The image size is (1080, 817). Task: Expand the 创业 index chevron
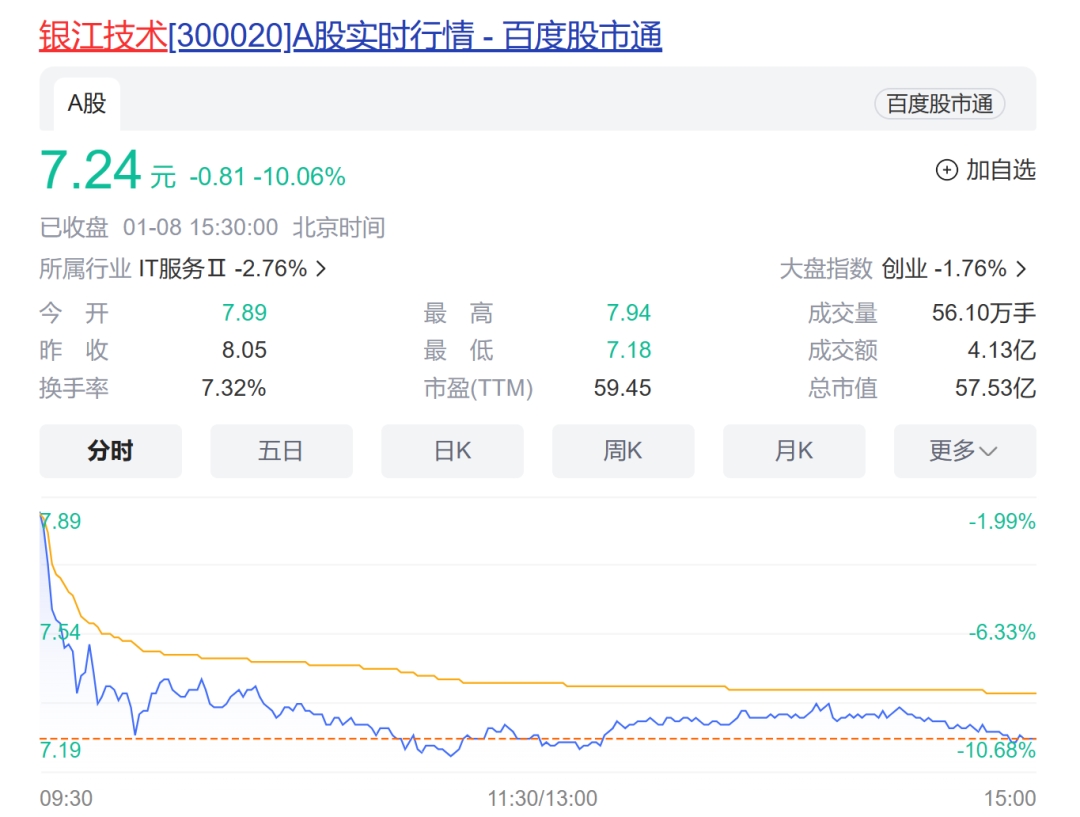coord(1021,269)
